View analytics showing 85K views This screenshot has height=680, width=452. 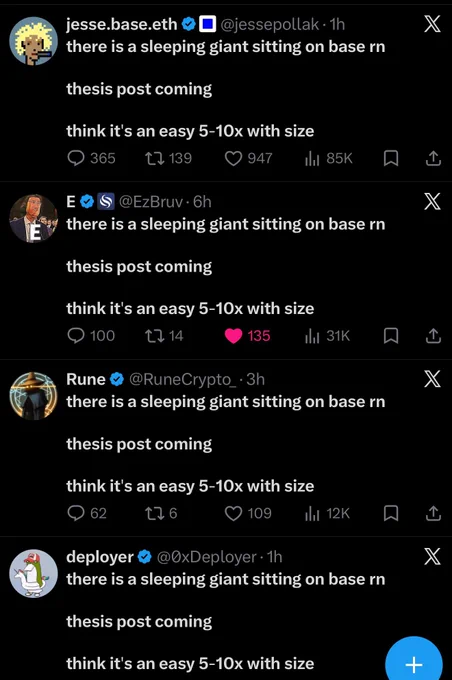[329, 158]
